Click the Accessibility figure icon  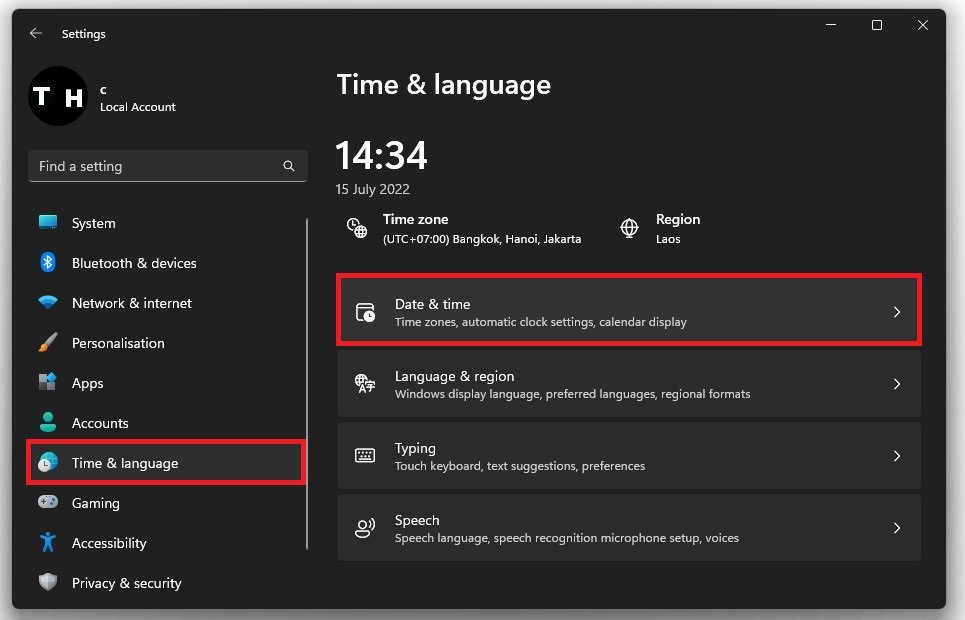(48, 542)
